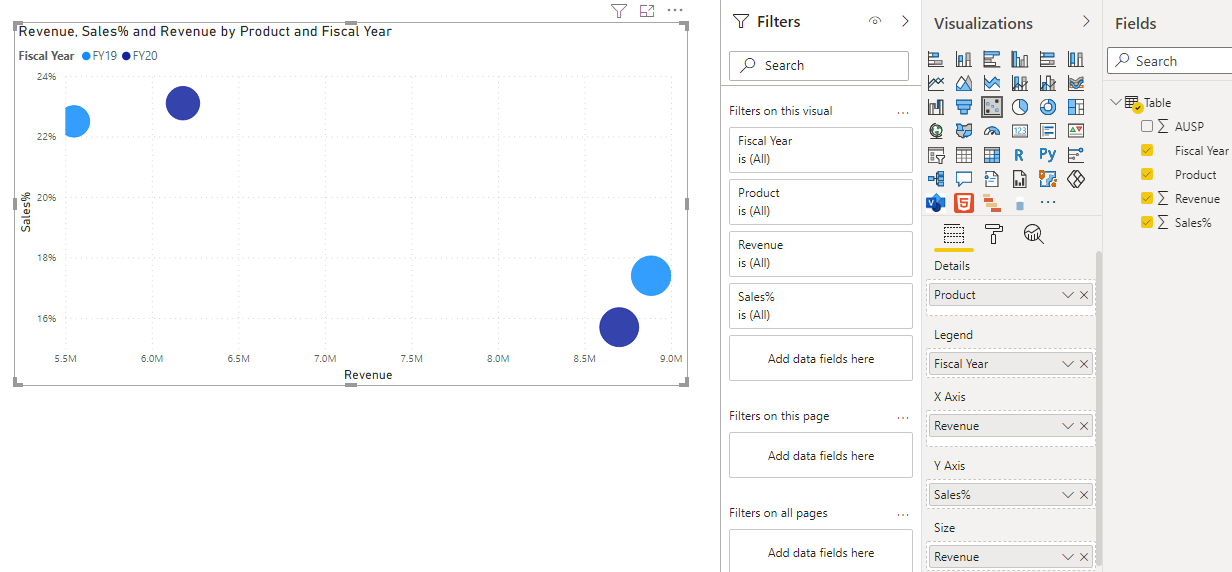
Task: Click FY19 legend color dot
Action: [86, 56]
